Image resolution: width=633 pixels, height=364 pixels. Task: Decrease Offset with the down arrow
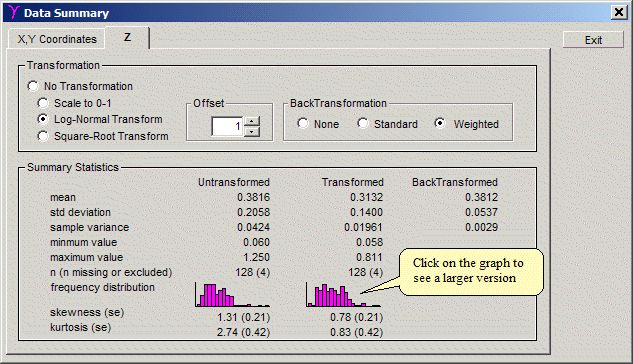[x=252, y=132]
